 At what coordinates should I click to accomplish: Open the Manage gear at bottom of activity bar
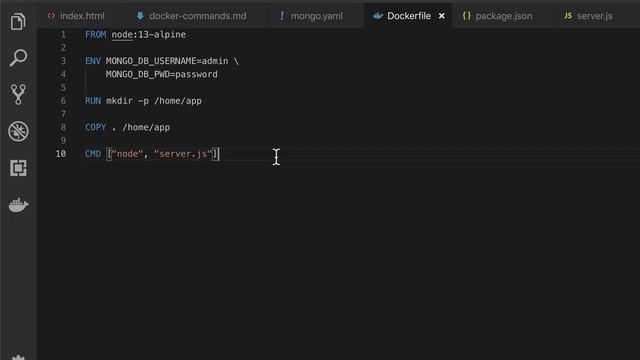(x=18, y=357)
